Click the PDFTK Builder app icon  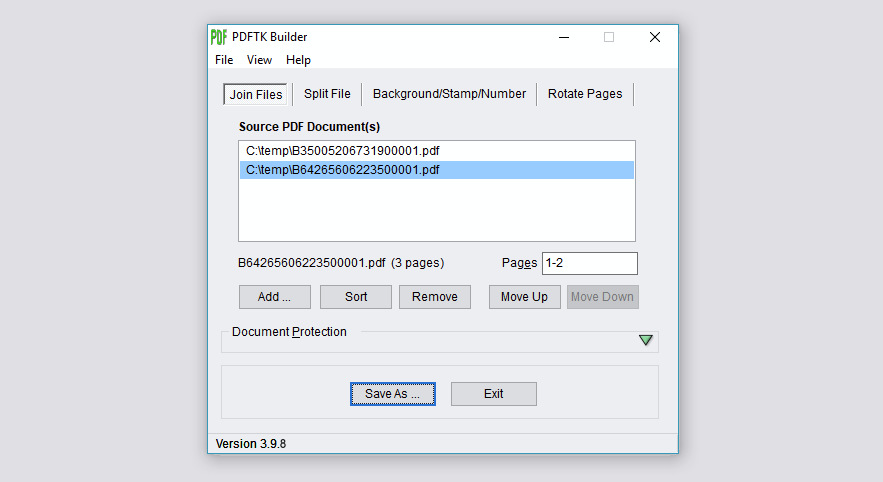[x=219, y=37]
